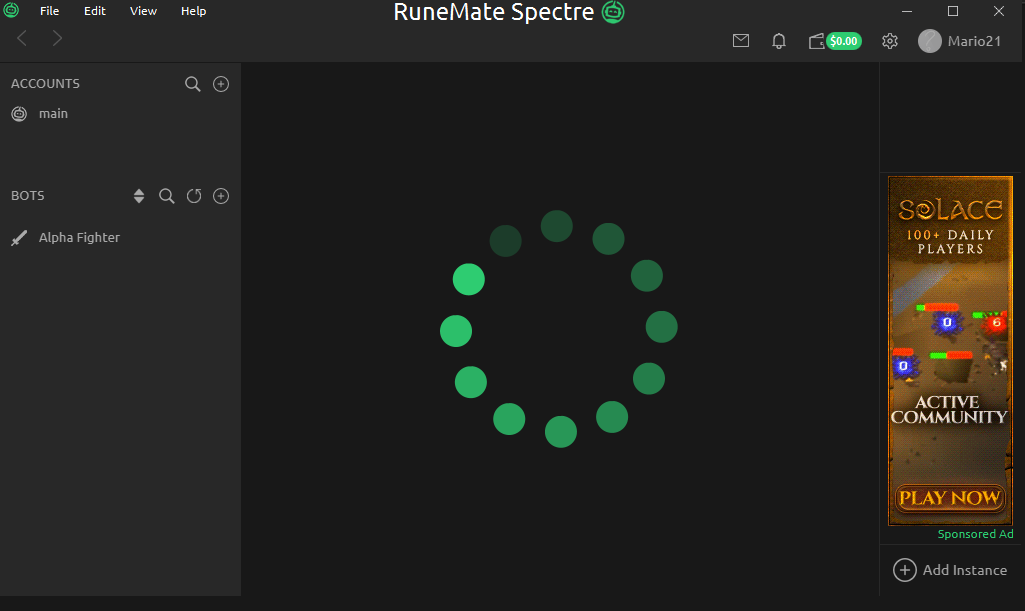1025x611 pixels.
Task: Click the PLAY NOW button in the ad
Action: tap(950, 498)
